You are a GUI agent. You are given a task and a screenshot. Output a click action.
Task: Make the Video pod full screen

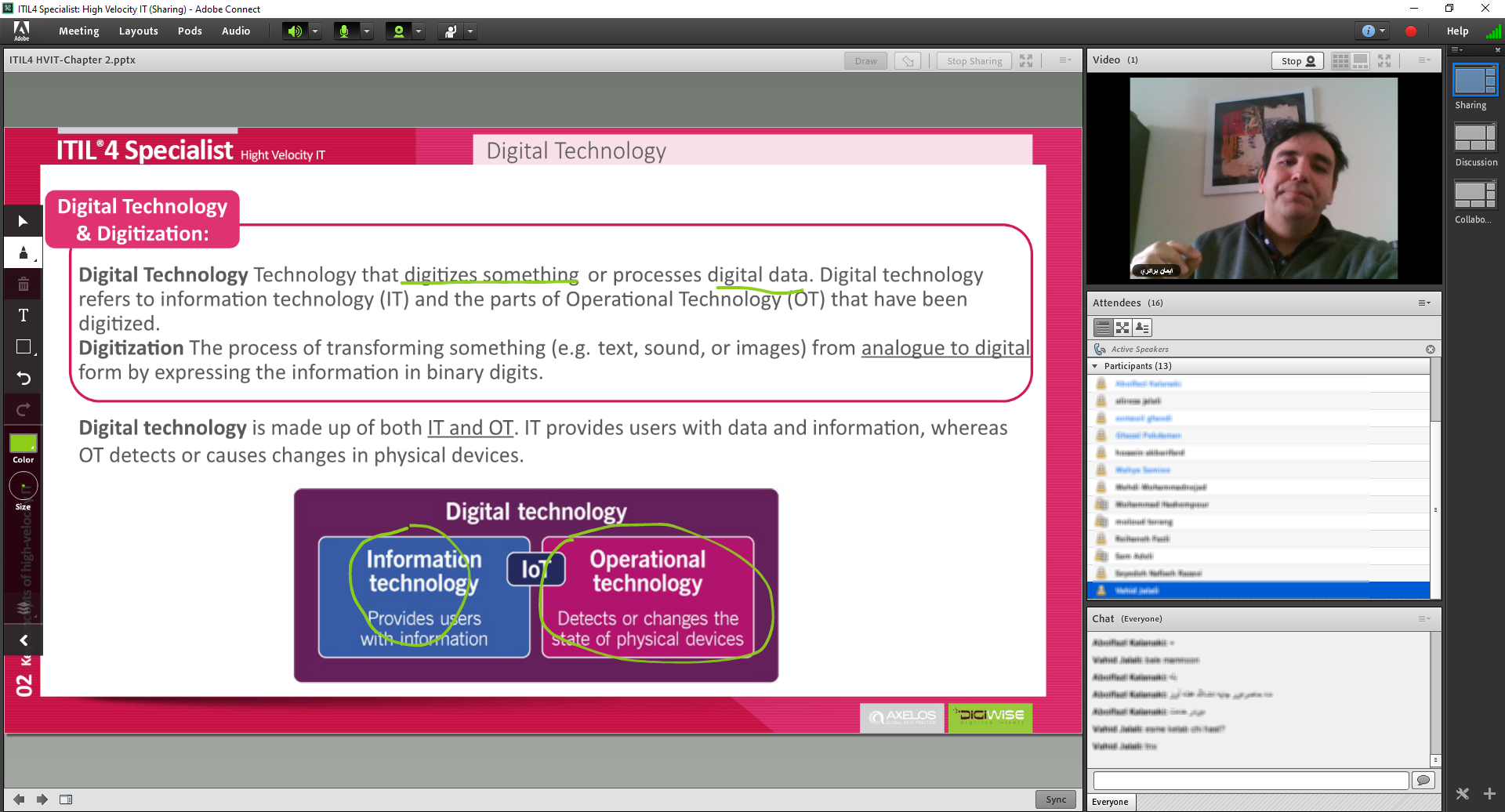tap(1384, 61)
